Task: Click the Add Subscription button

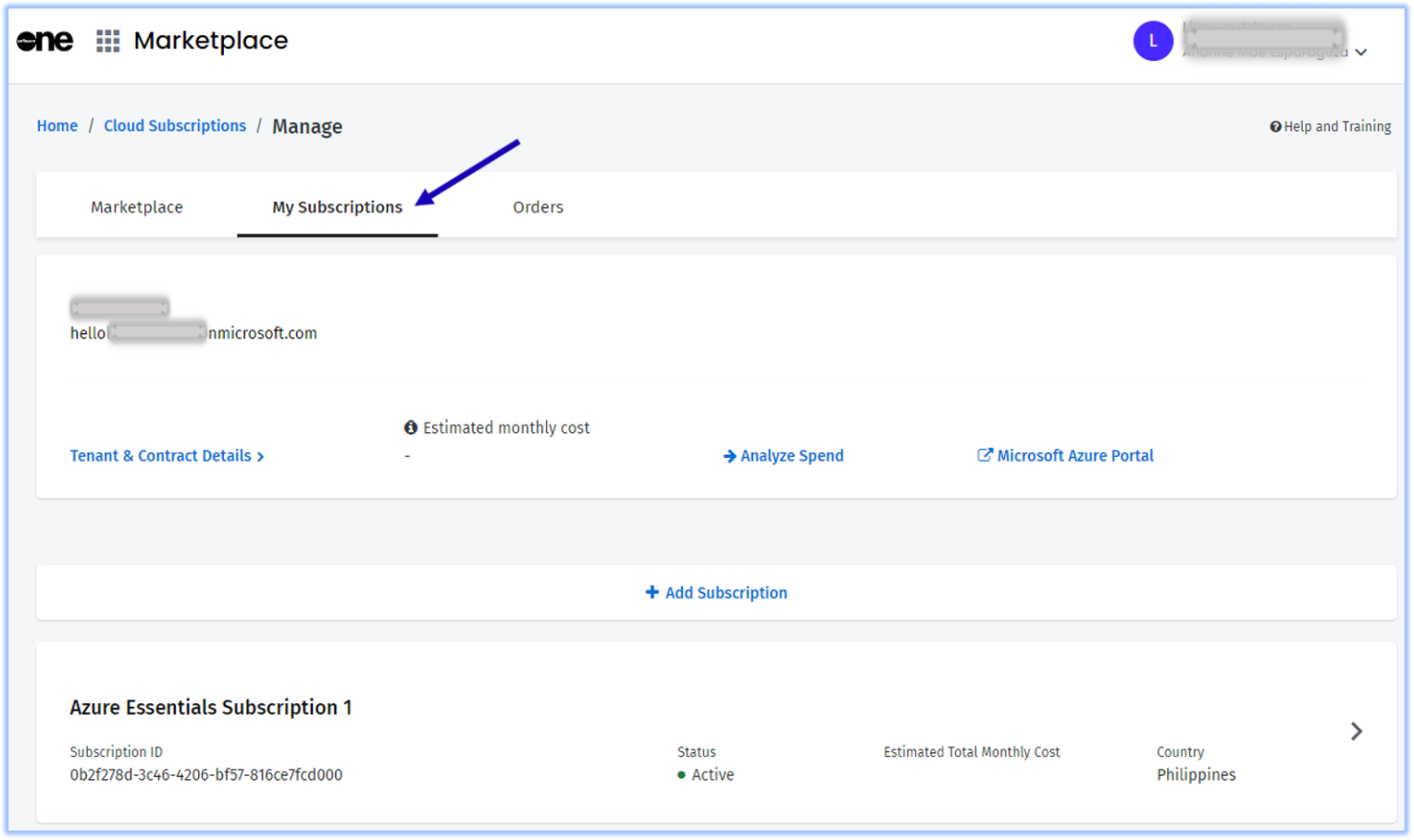Action: point(726,593)
